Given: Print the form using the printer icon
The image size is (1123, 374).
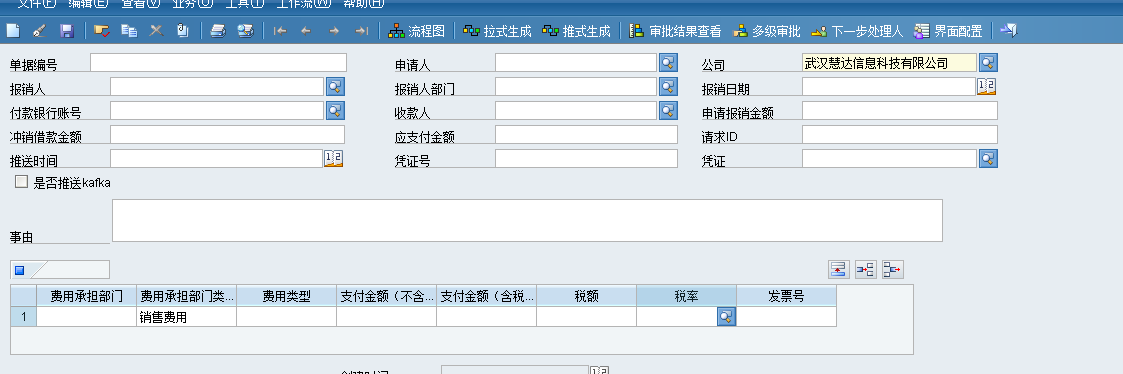Looking at the screenshot, I should click(x=218, y=31).
